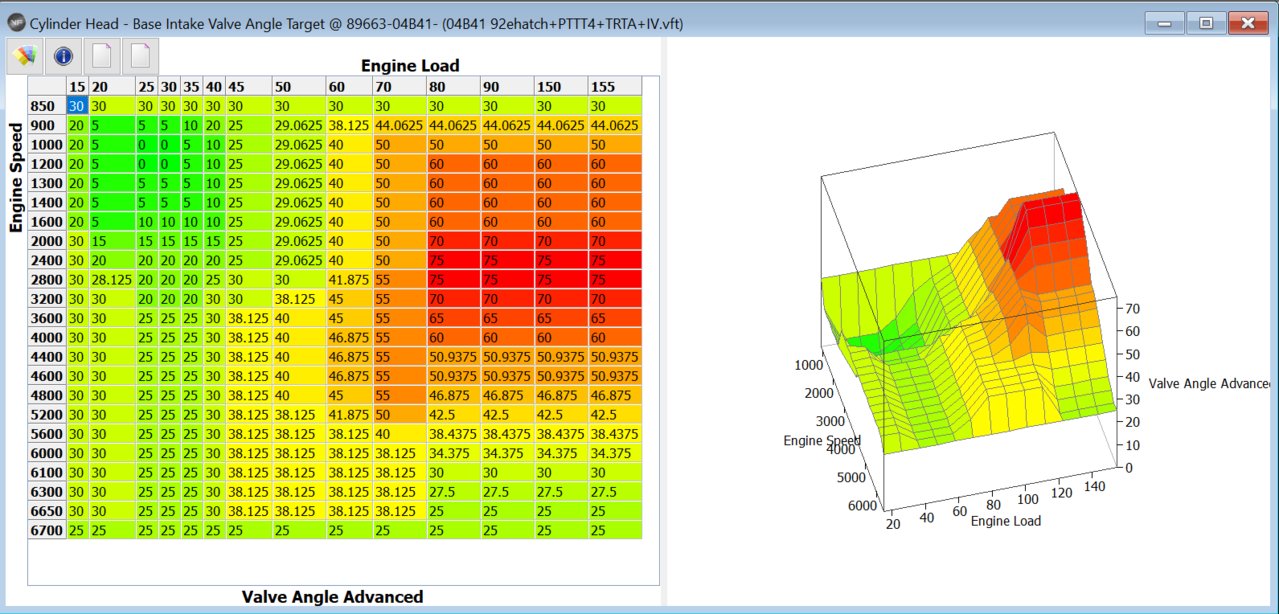Viewport: 1279px width, 614px height.
Task: Click the last blank page icon in toolbar
Action: [x=139, y=56]
